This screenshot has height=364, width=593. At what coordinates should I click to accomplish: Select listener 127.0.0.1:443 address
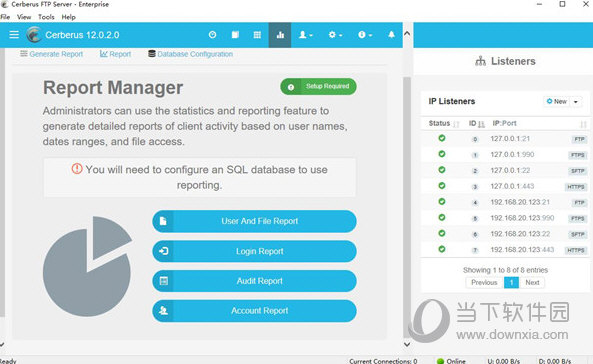[x=512, y=187]
